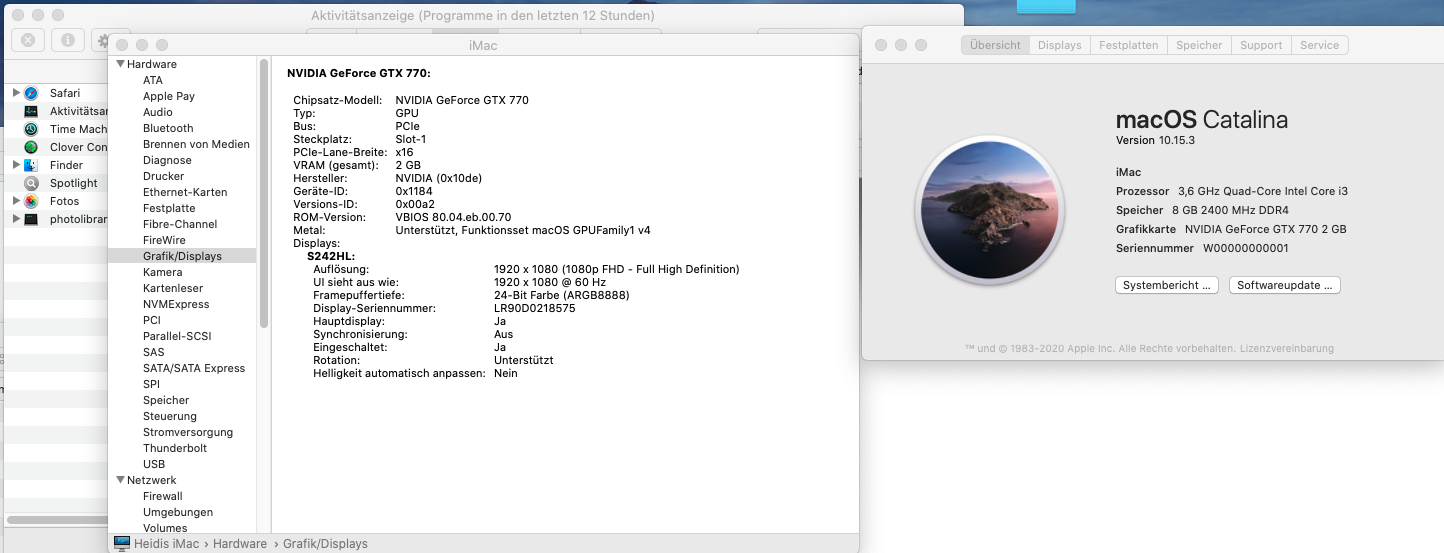
Task: Click the Time Machine icon in process list
Action: point(31,129)
